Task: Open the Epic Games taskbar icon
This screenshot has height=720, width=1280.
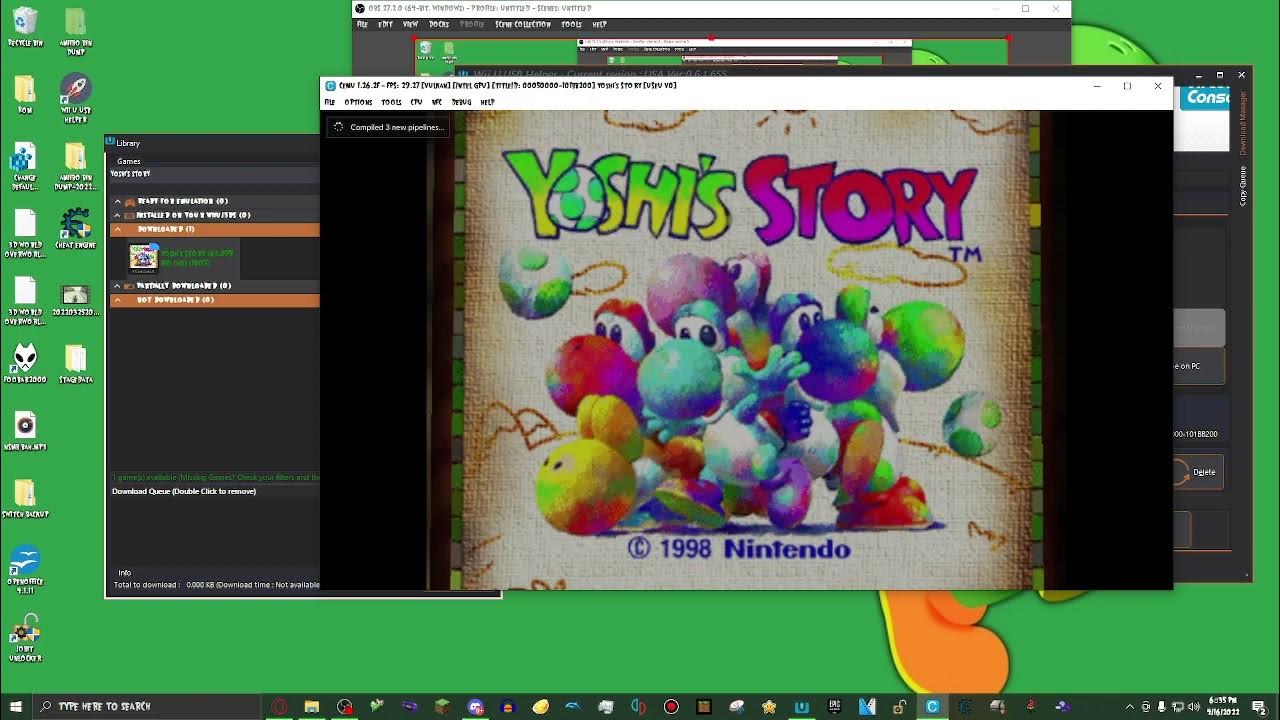Action: click(834, 706)
